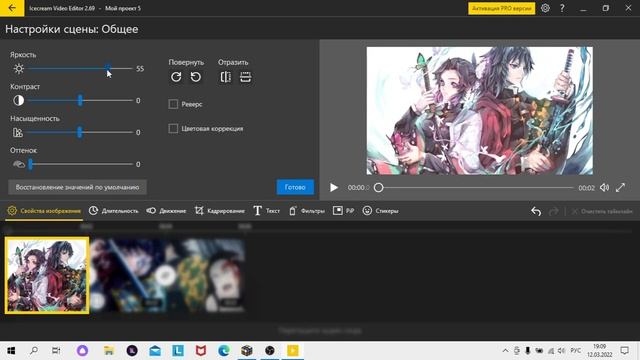640x360 pixels.
Task: Open the Стикеры tab
Action: (x=380, y=211)
